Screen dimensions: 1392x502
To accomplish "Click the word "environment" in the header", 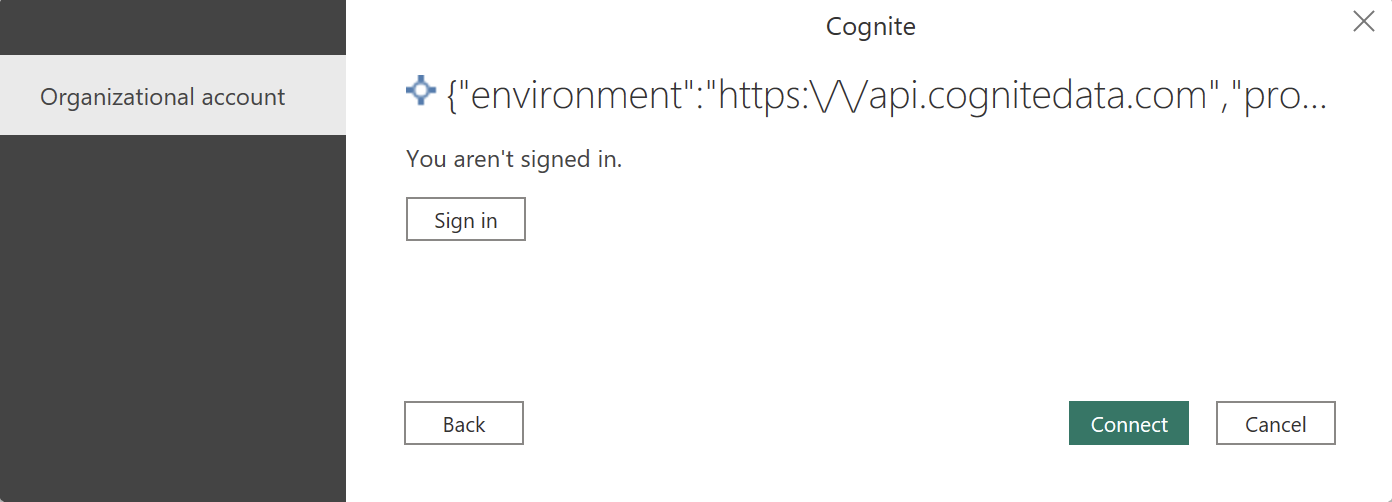I will tap(578, 95).
